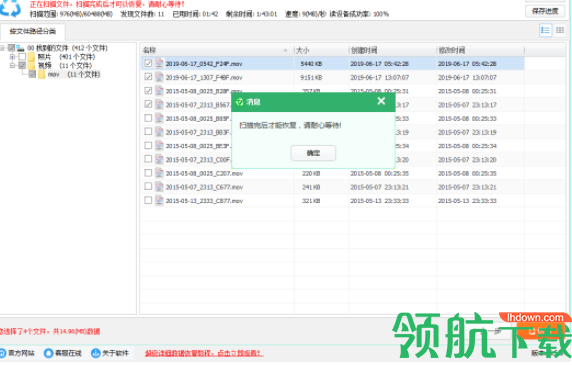Expand the 照片 folder node
The height and width of the screenshot is (365, 572).
12,57
